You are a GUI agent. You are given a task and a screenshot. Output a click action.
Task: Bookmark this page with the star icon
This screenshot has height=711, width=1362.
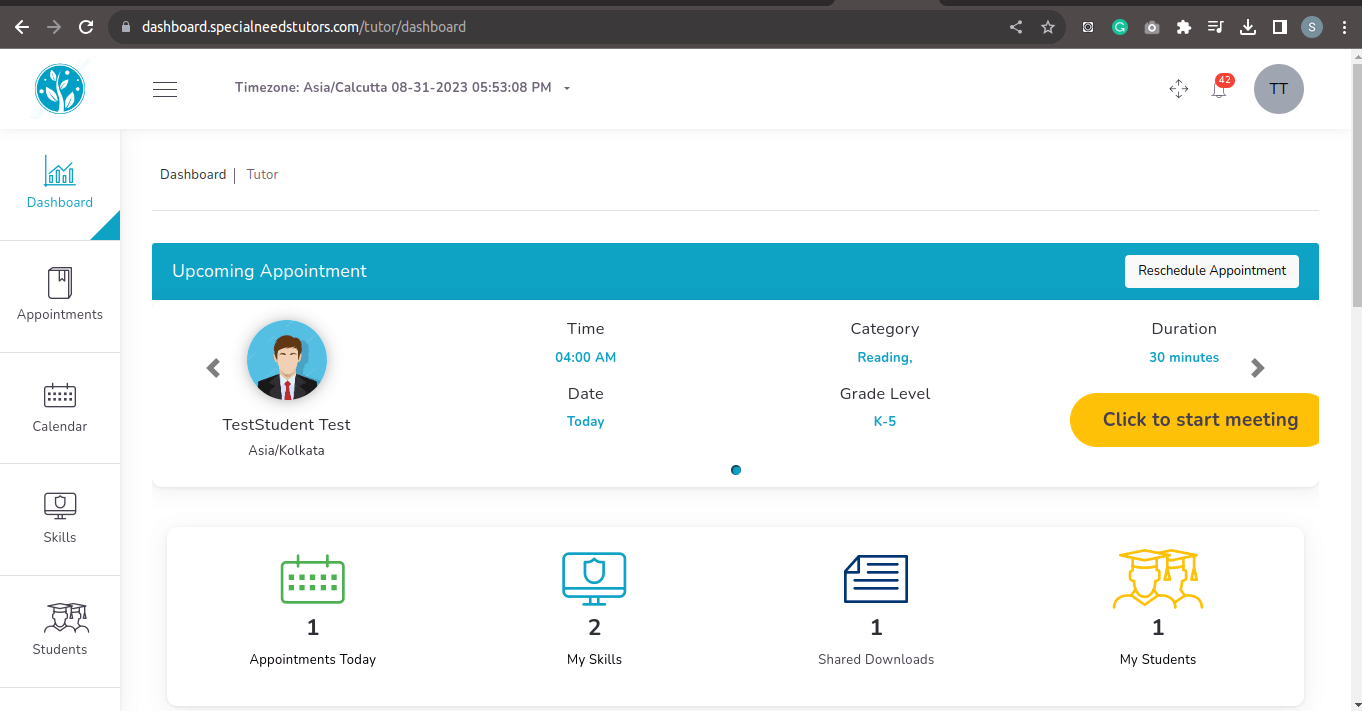click(x=1047, y=27)
